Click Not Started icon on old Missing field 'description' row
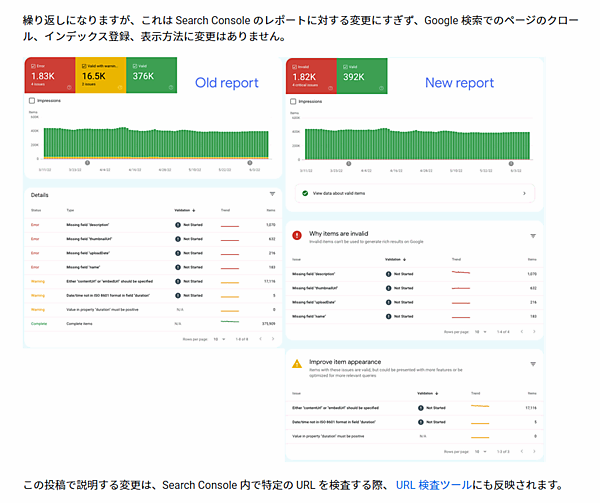 (x=178, y=225)
